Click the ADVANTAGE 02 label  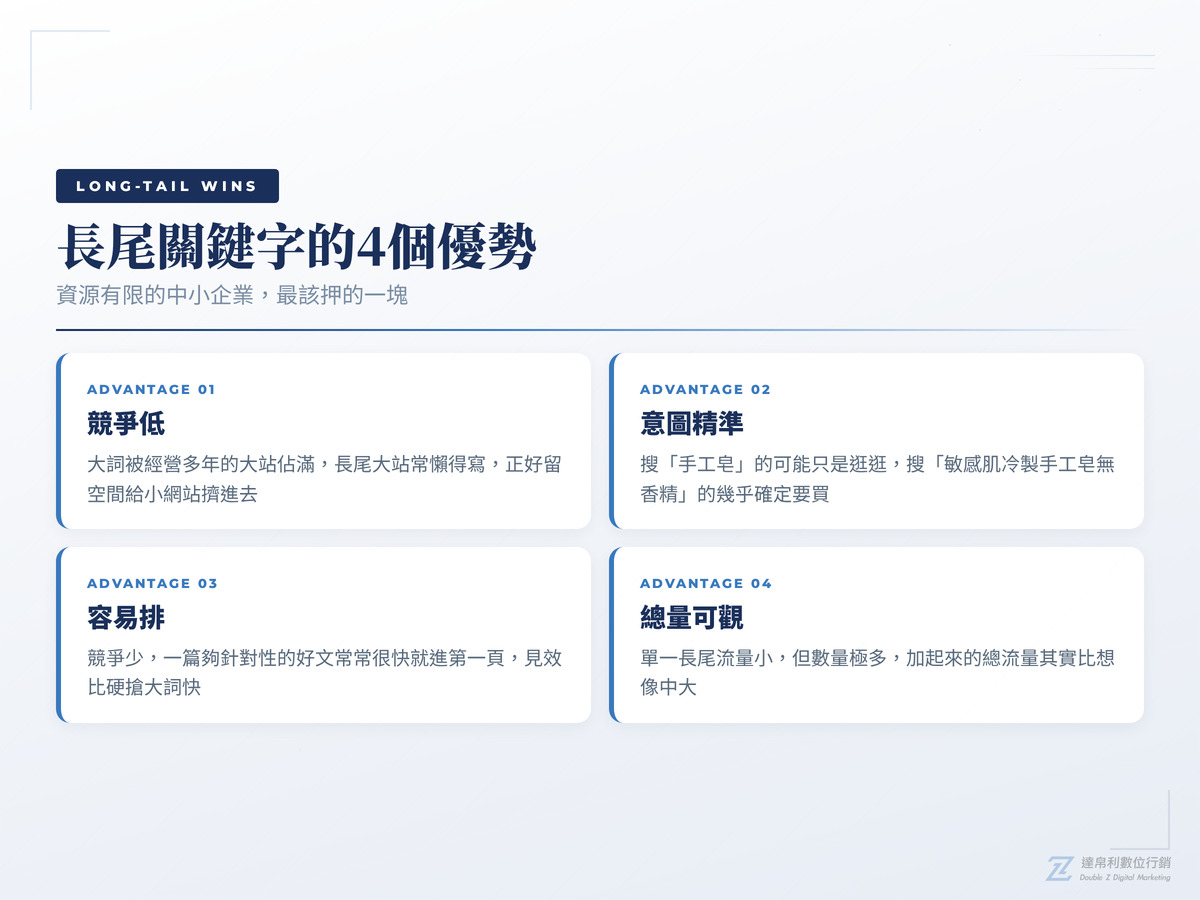pos(706,389)
